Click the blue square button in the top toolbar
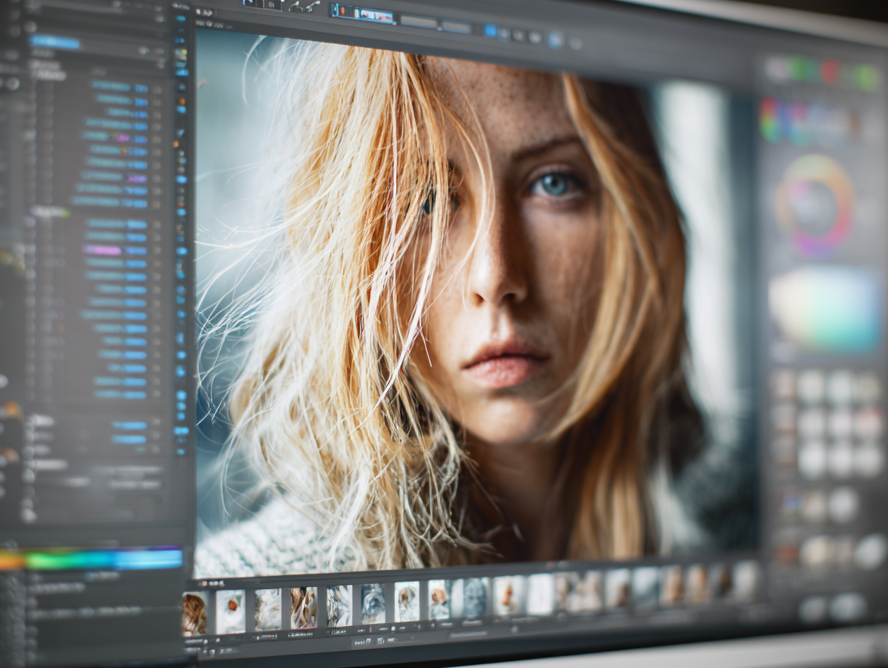Screen dimensions: 888x668 (x=490, y=31)
